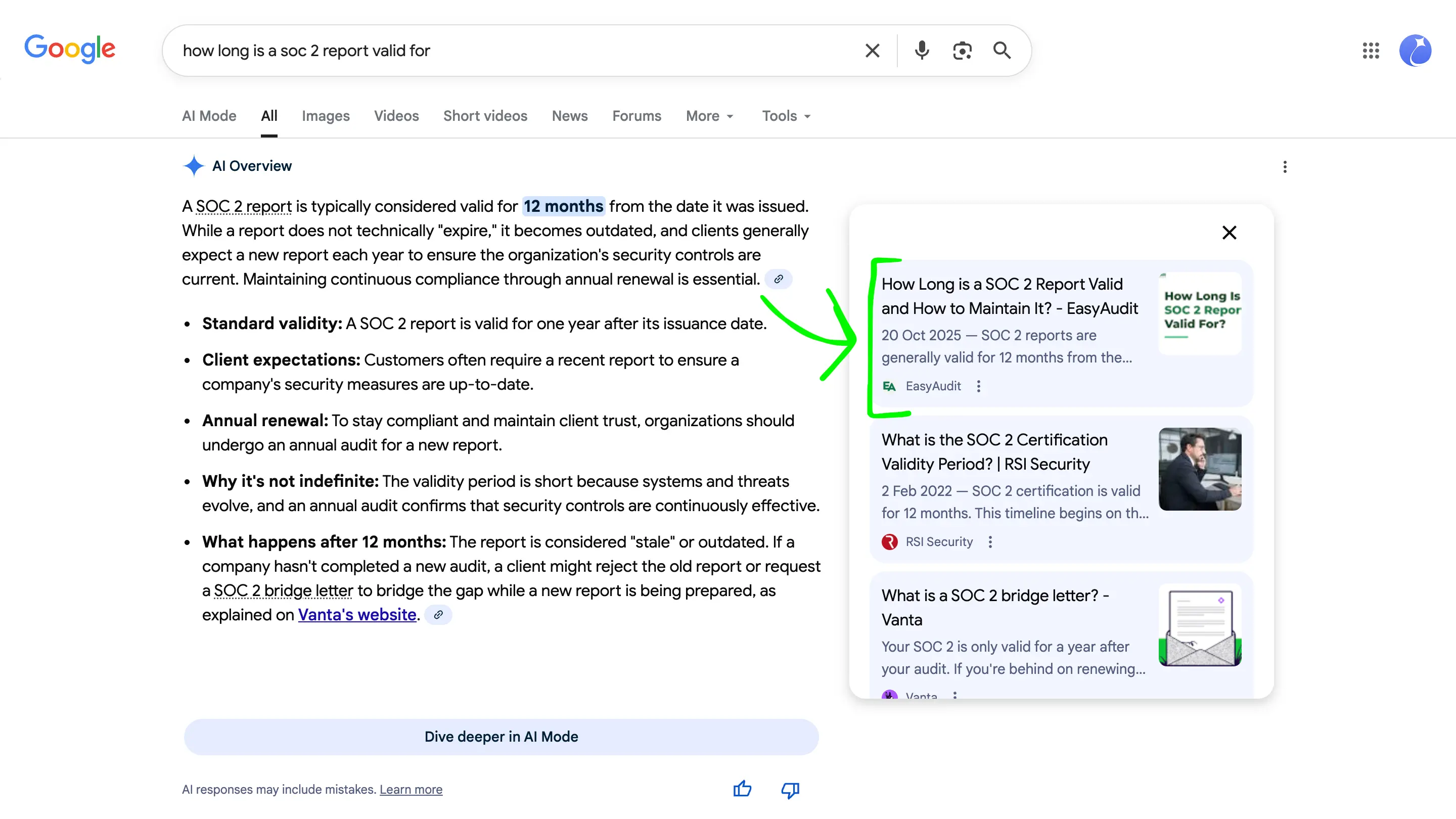Viewport: 1456px width, 819px height.
Task: Open EasyAudit result three-dot menu
Action: [x=978, y=386]
